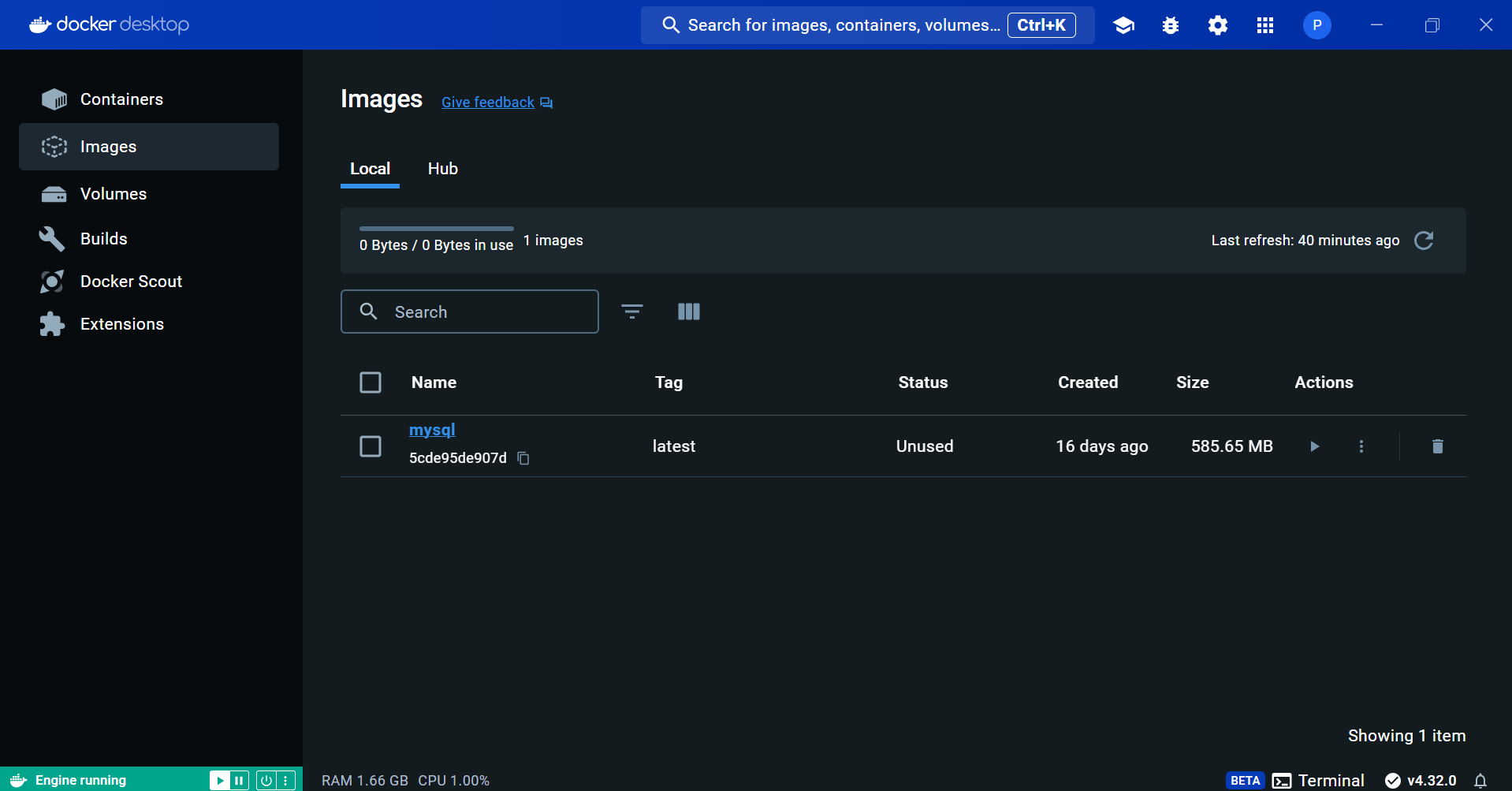Open the Containers section in sidebar
1512x791 pixels.
(149, 99)
